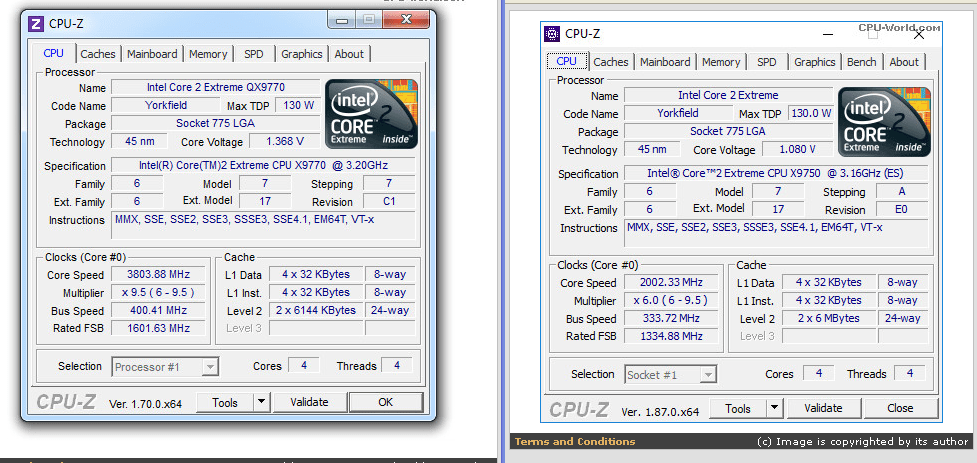The width and height of the screenshot is (977, 463).
Task: Open the Mainboard tab in left CPU-Z window
Action: point(152,54)
